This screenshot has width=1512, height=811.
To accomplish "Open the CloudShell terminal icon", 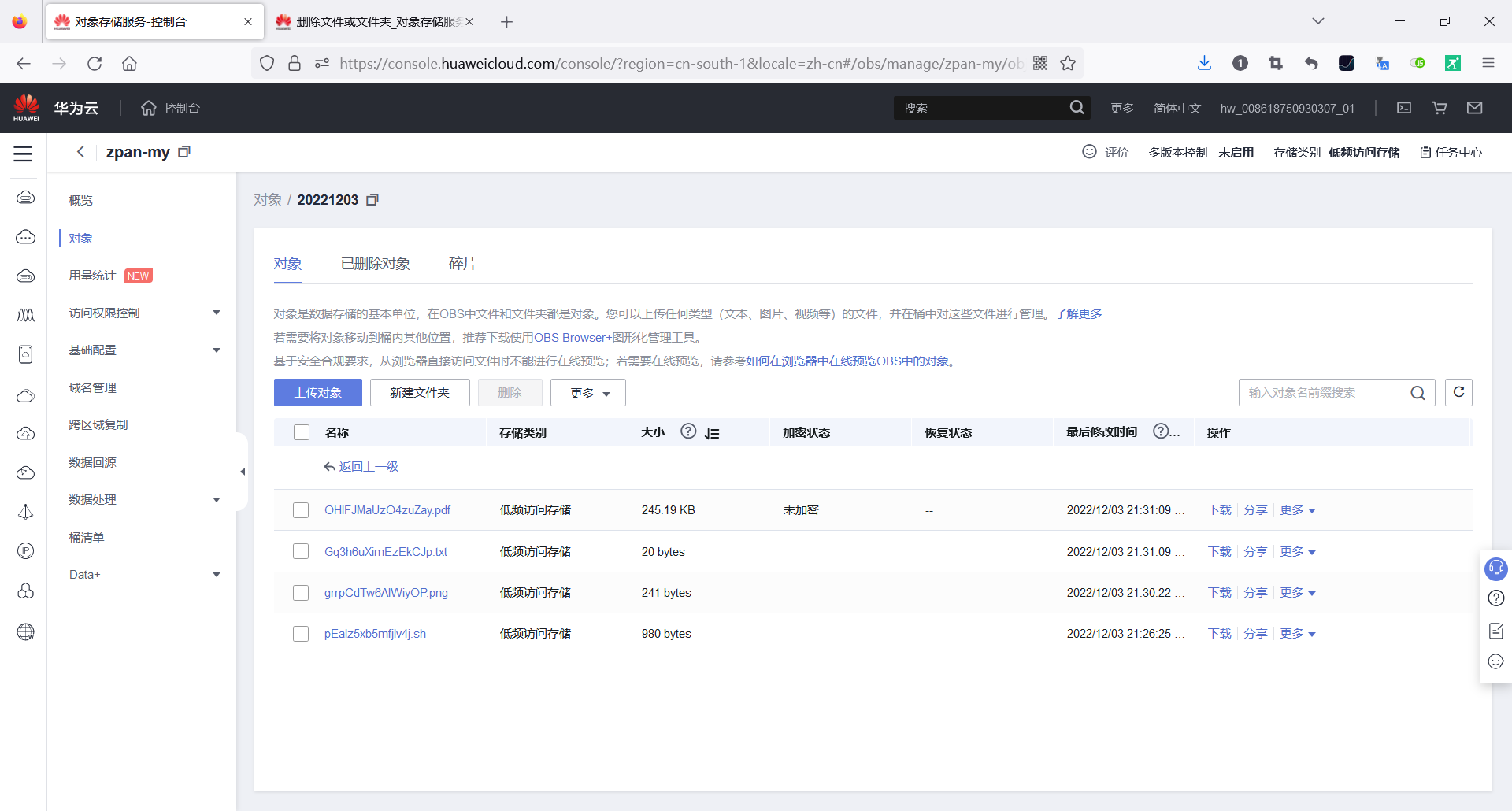I will (1404, 108).
